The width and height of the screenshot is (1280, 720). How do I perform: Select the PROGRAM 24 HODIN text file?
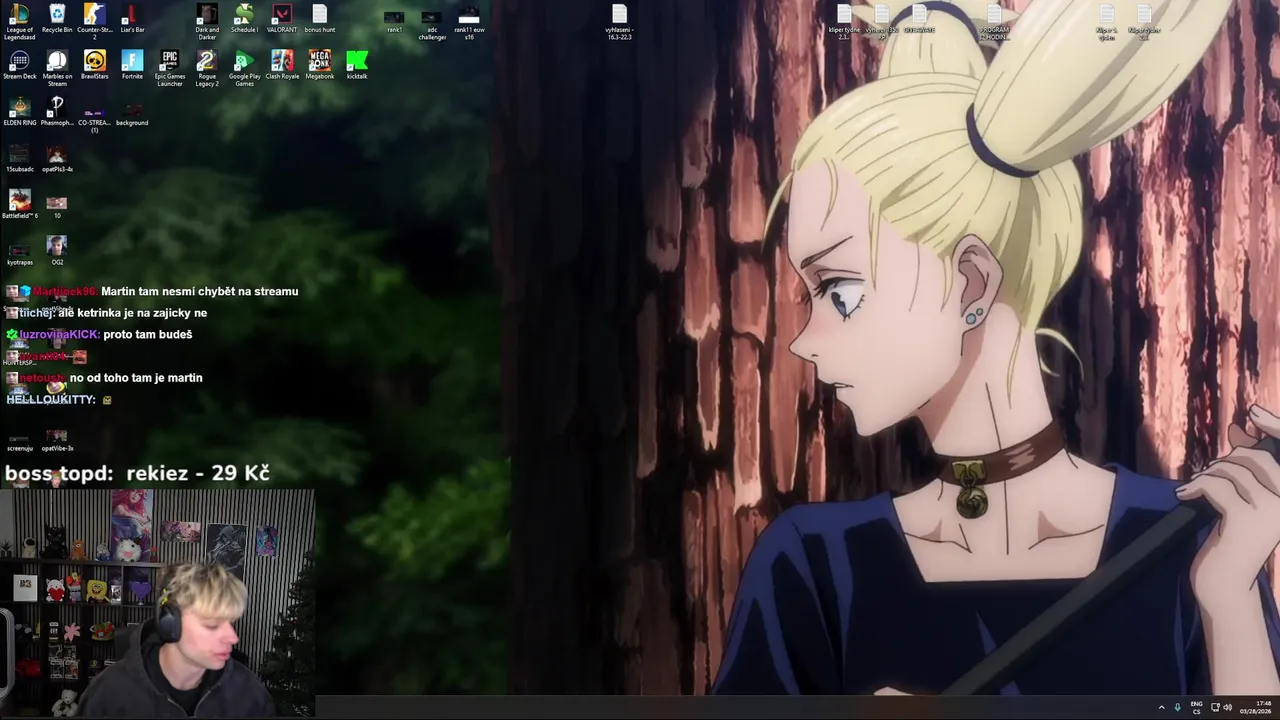point(994,22)
